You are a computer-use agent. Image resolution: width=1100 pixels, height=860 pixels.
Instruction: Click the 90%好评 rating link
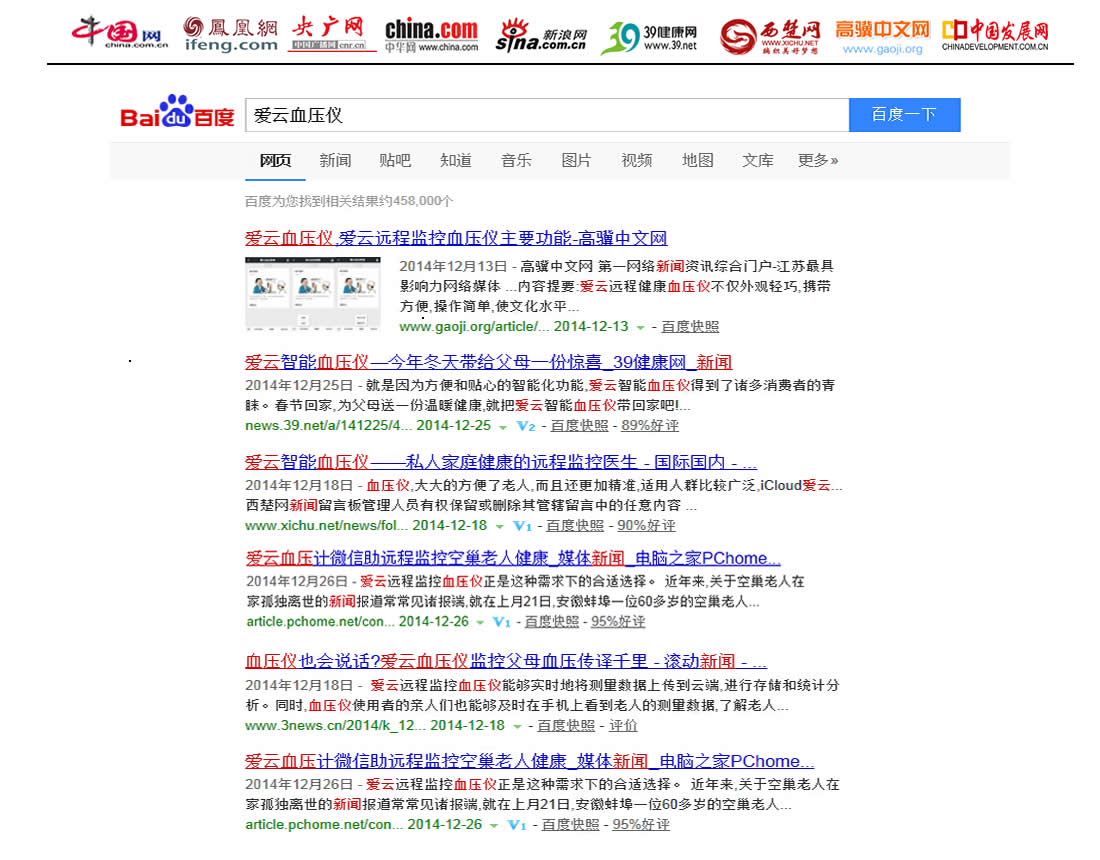coord(646,525)
